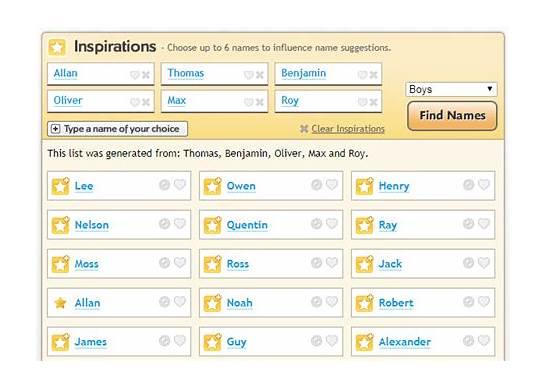Open the Boys gender dropdown
This screenshot has height=387, width=546.
point(451,89)
